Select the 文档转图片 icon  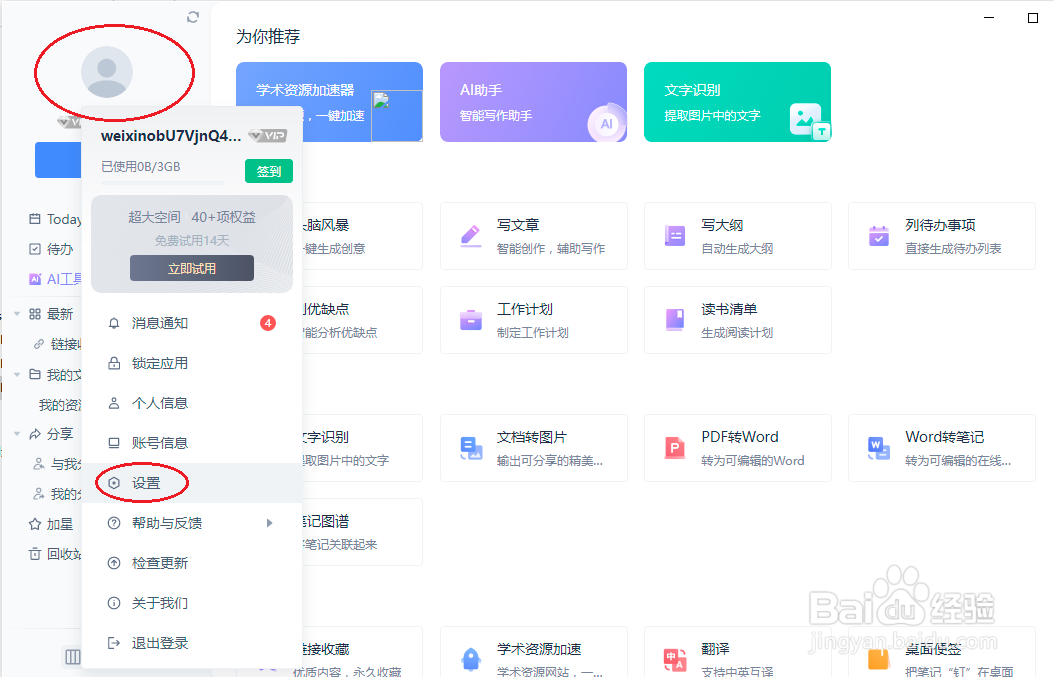pos(470,448)
